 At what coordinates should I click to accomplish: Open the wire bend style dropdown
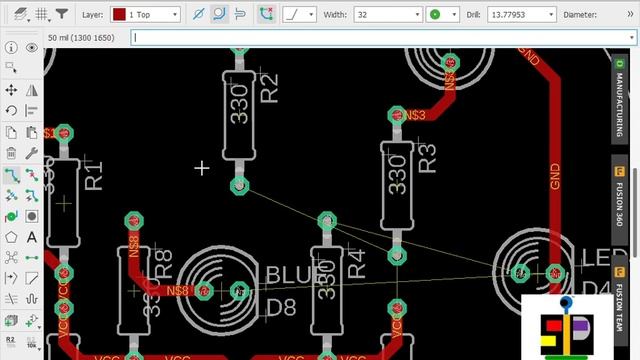tap(299, 15)
